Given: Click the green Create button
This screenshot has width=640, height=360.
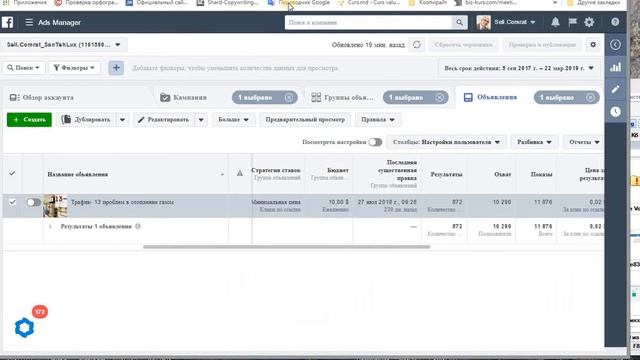Looking at the screenshot, I should click(x=29, y=120).
